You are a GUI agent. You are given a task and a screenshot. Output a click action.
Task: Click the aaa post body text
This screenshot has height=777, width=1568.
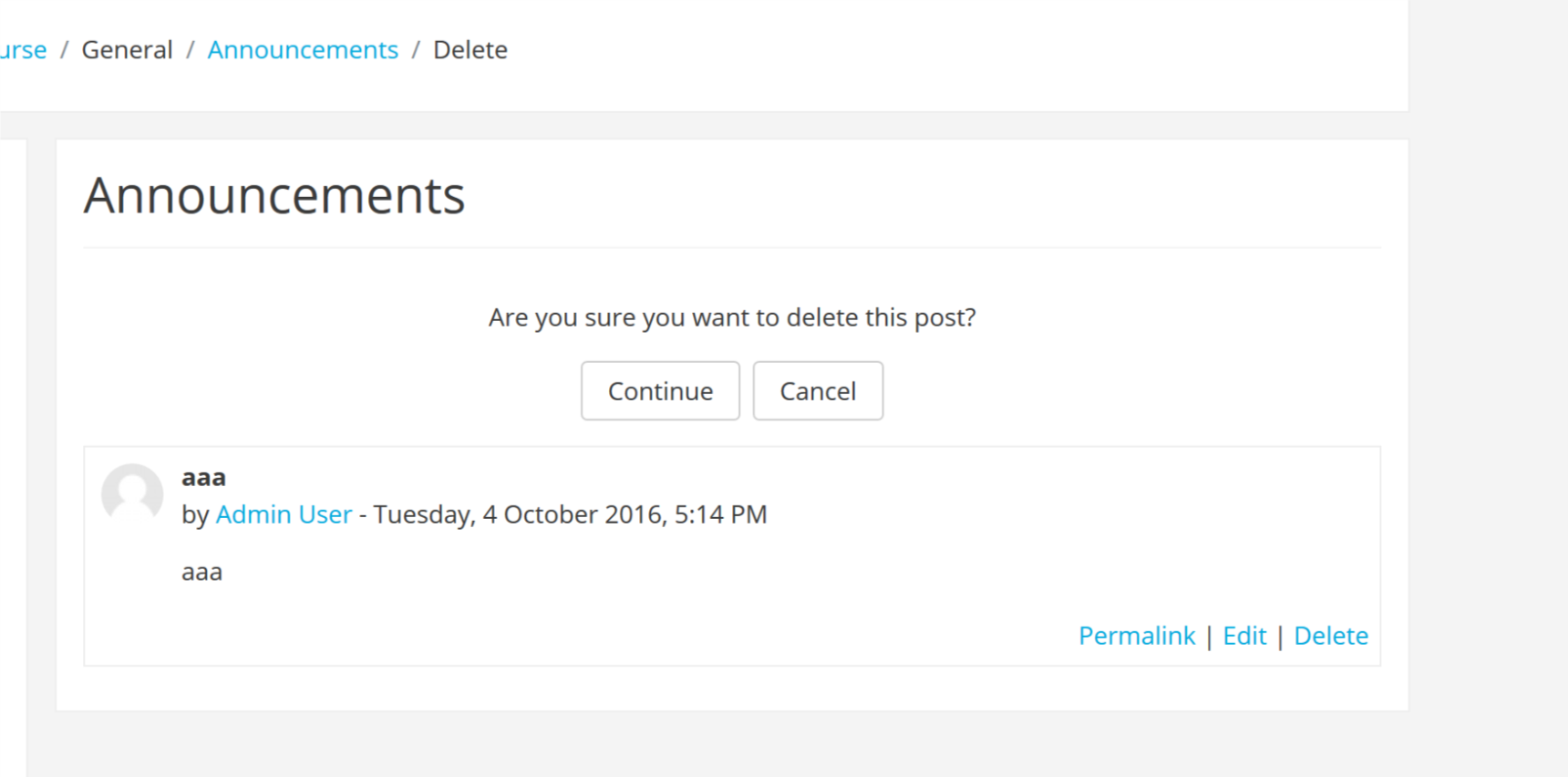pyautogui.click(x=201, y=572)
